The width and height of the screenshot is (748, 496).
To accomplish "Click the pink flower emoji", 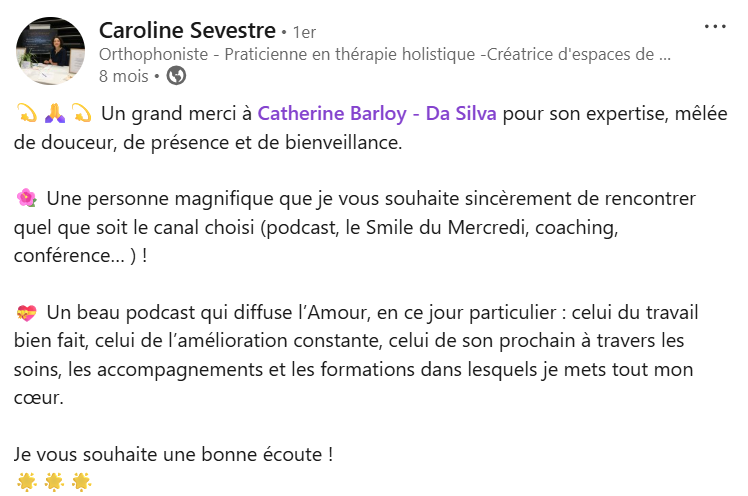I will (x=27, y=198).
